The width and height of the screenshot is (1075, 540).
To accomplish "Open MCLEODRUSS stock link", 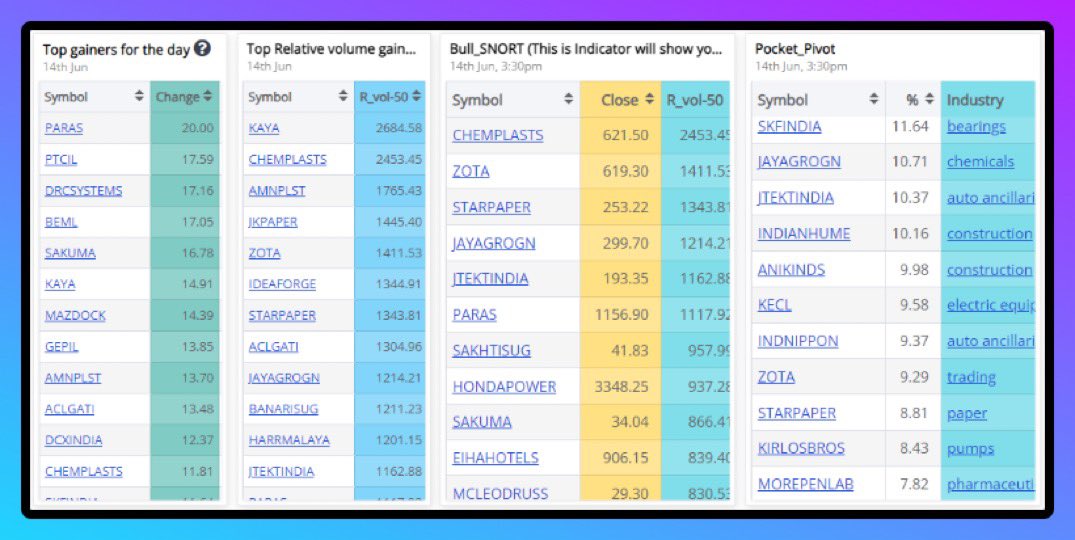I will click(x=500, y=493).
